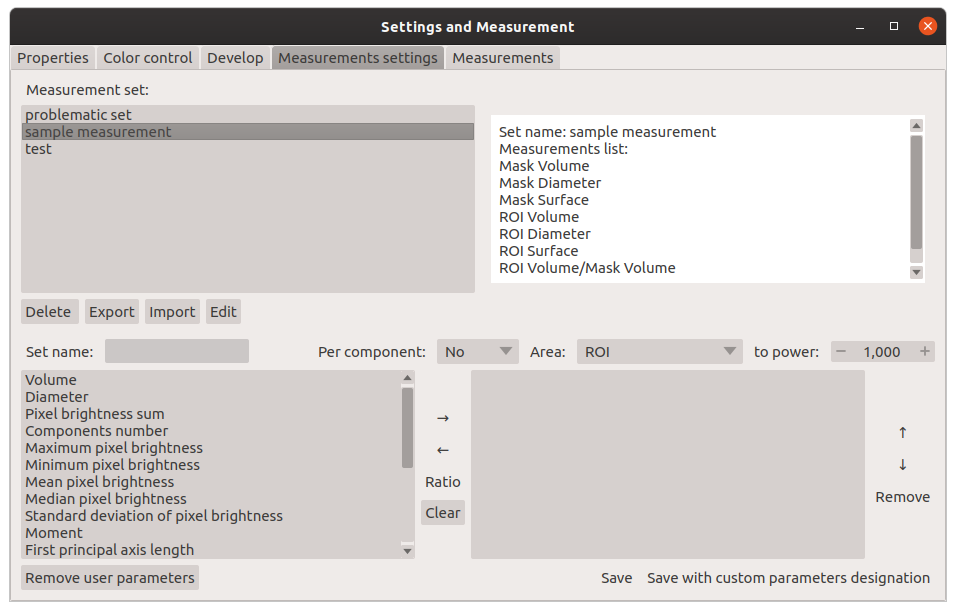Click the right arrow to add measurement
The height and width of the screenshot is (611, 956).
[x=443, y=418]
